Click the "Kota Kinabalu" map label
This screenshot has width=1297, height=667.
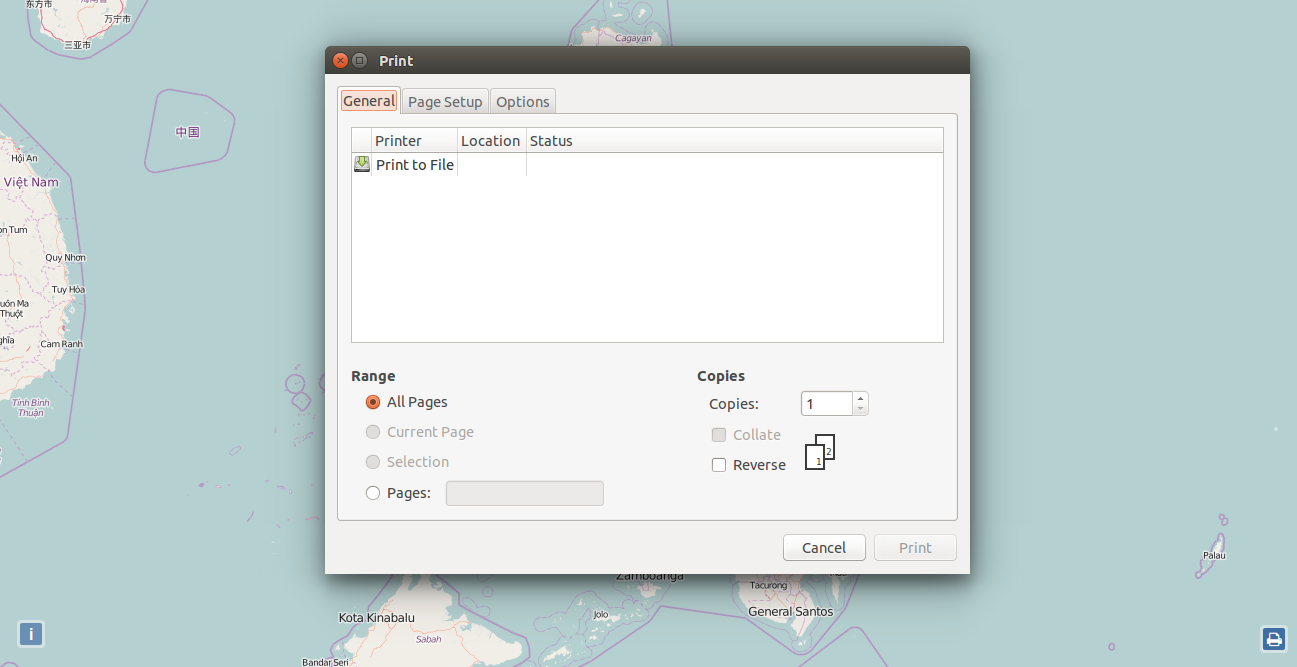coord(377,617)
